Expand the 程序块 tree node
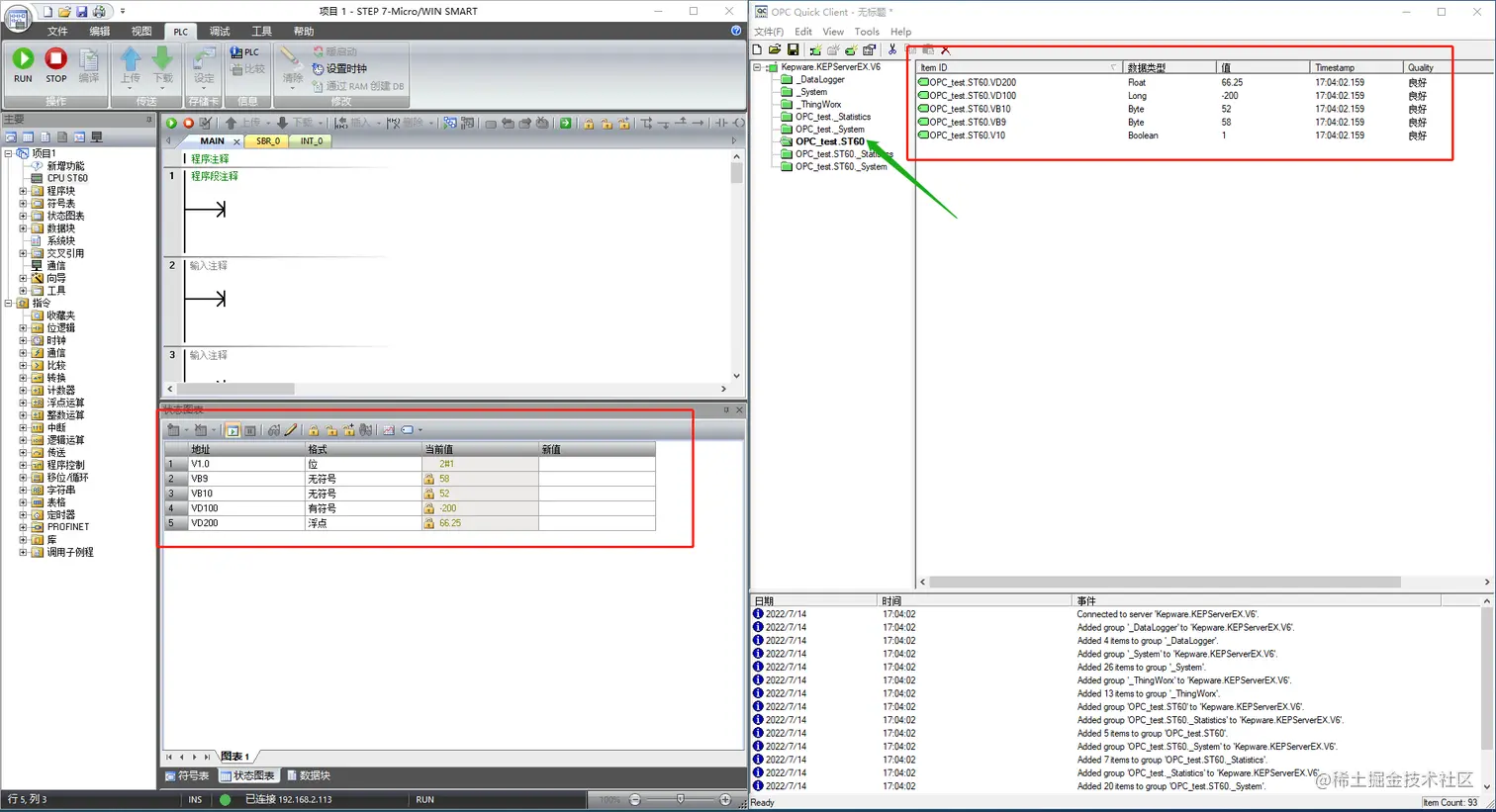This screenshot has width=1496, height=812. pyautogui.click(x=23, y=191)
